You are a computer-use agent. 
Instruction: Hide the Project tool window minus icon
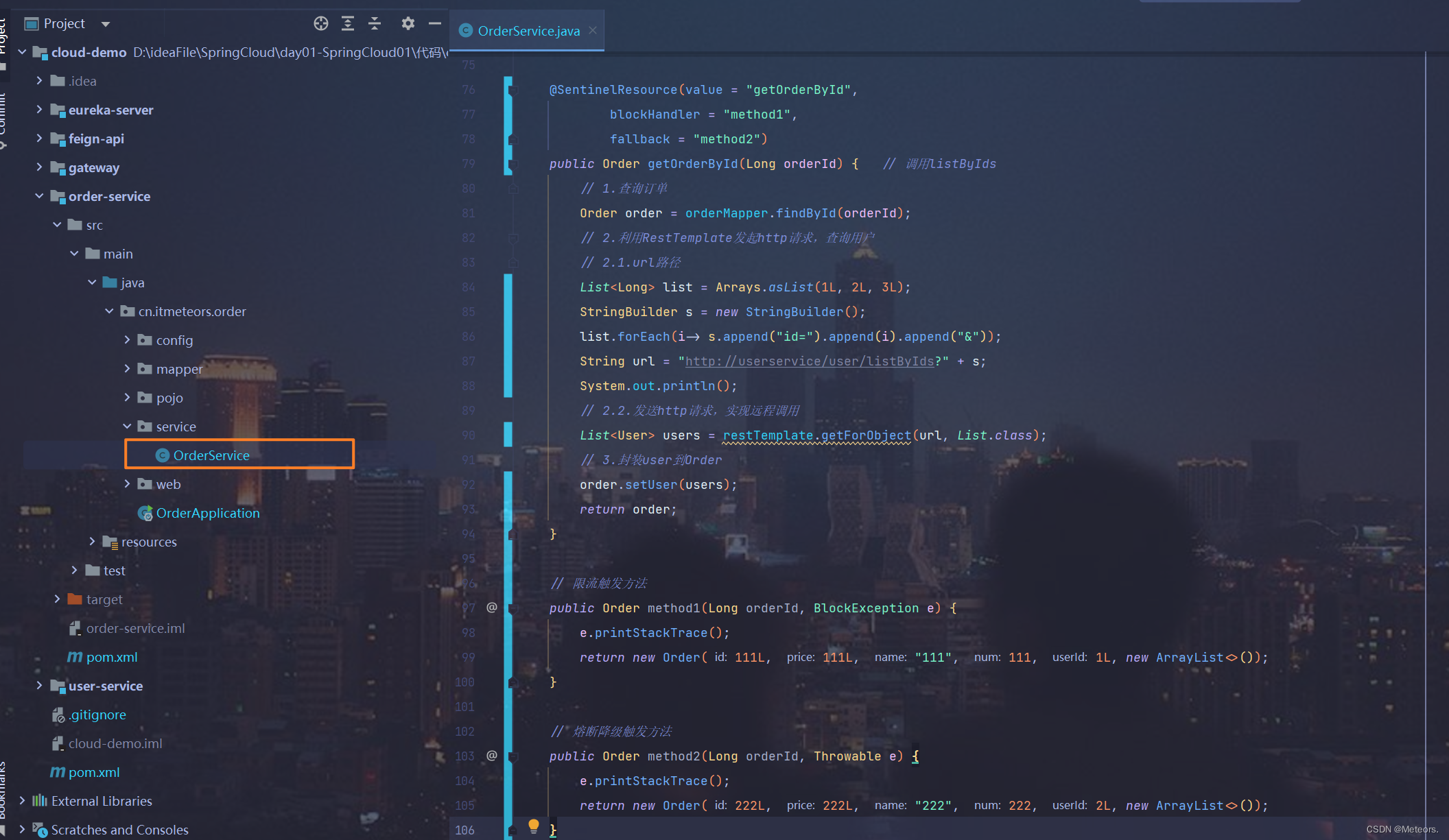pos(434,23)
